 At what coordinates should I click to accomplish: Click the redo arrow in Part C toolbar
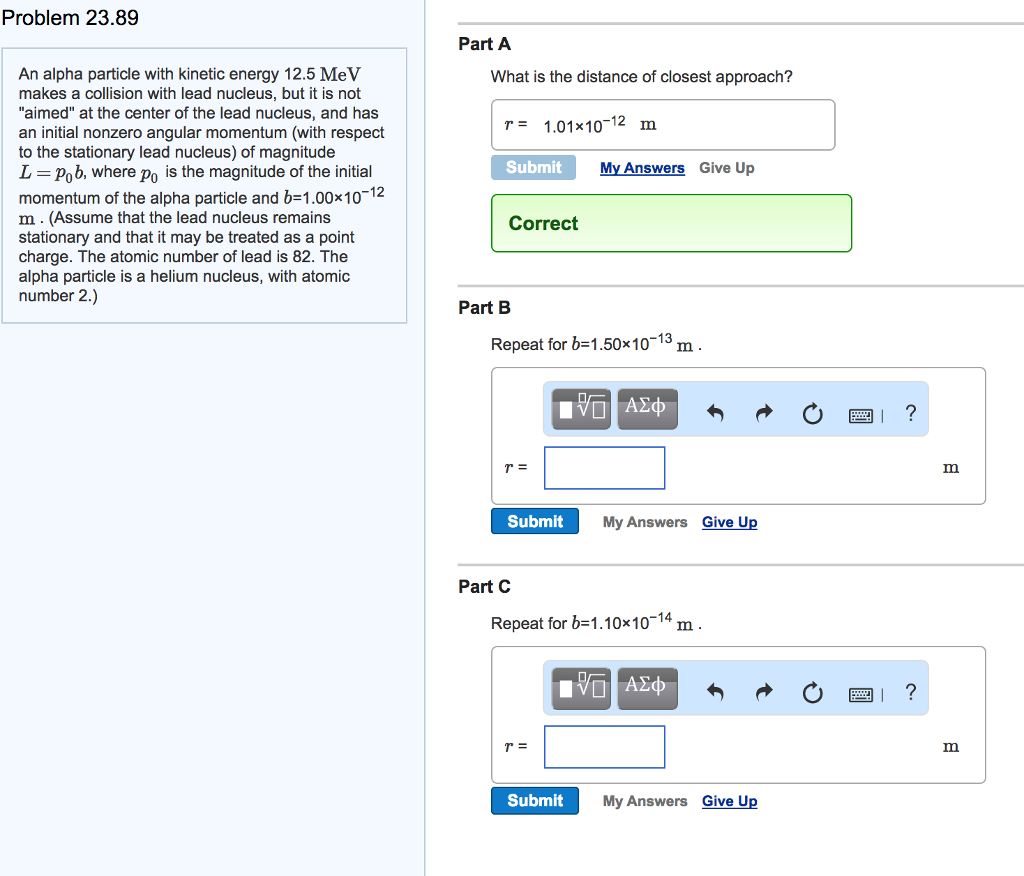click(x=764, y=692)
